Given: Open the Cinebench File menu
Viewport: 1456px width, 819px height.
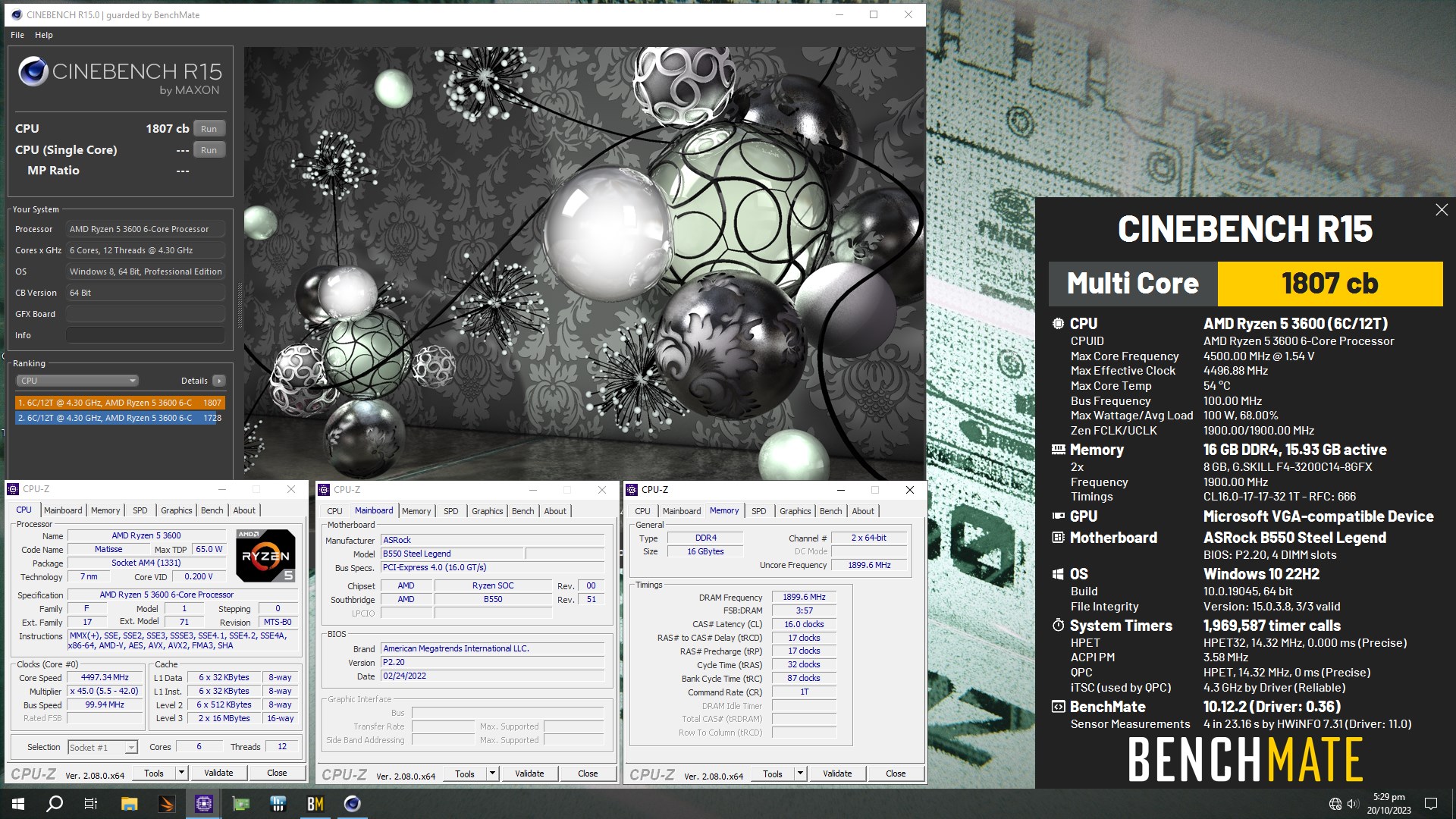Looking at the screenshot, I should click(x=17, y=35).
